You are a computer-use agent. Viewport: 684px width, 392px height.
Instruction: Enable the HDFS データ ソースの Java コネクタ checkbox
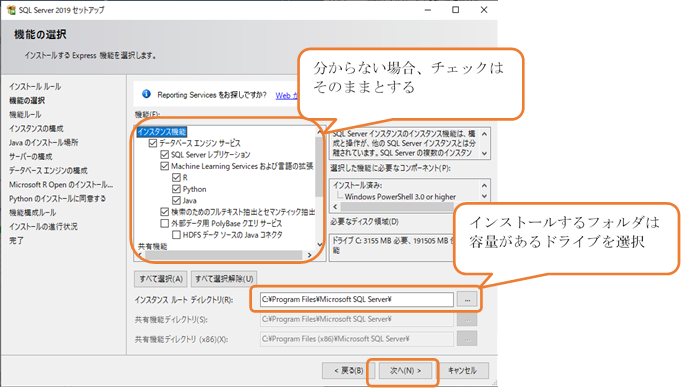pos(176,235)
